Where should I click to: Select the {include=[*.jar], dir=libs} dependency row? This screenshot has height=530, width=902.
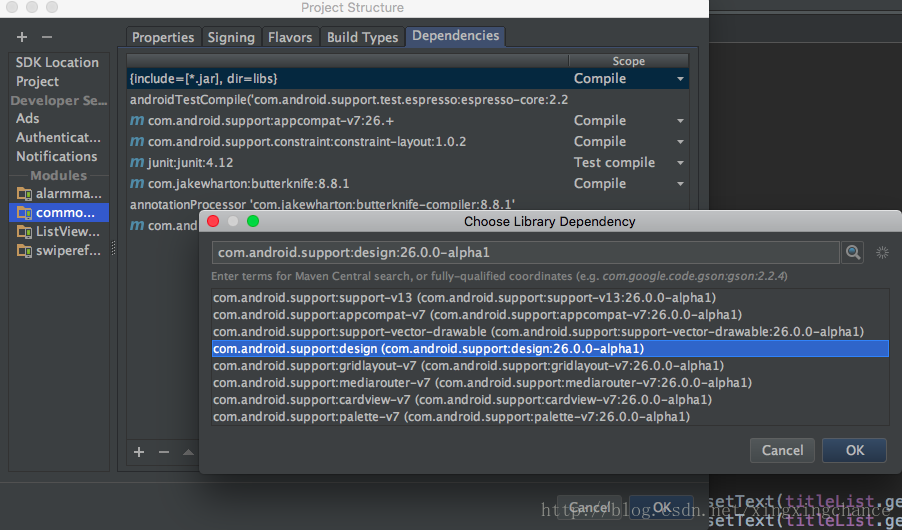pyautogui.click(x=407, y=79)
